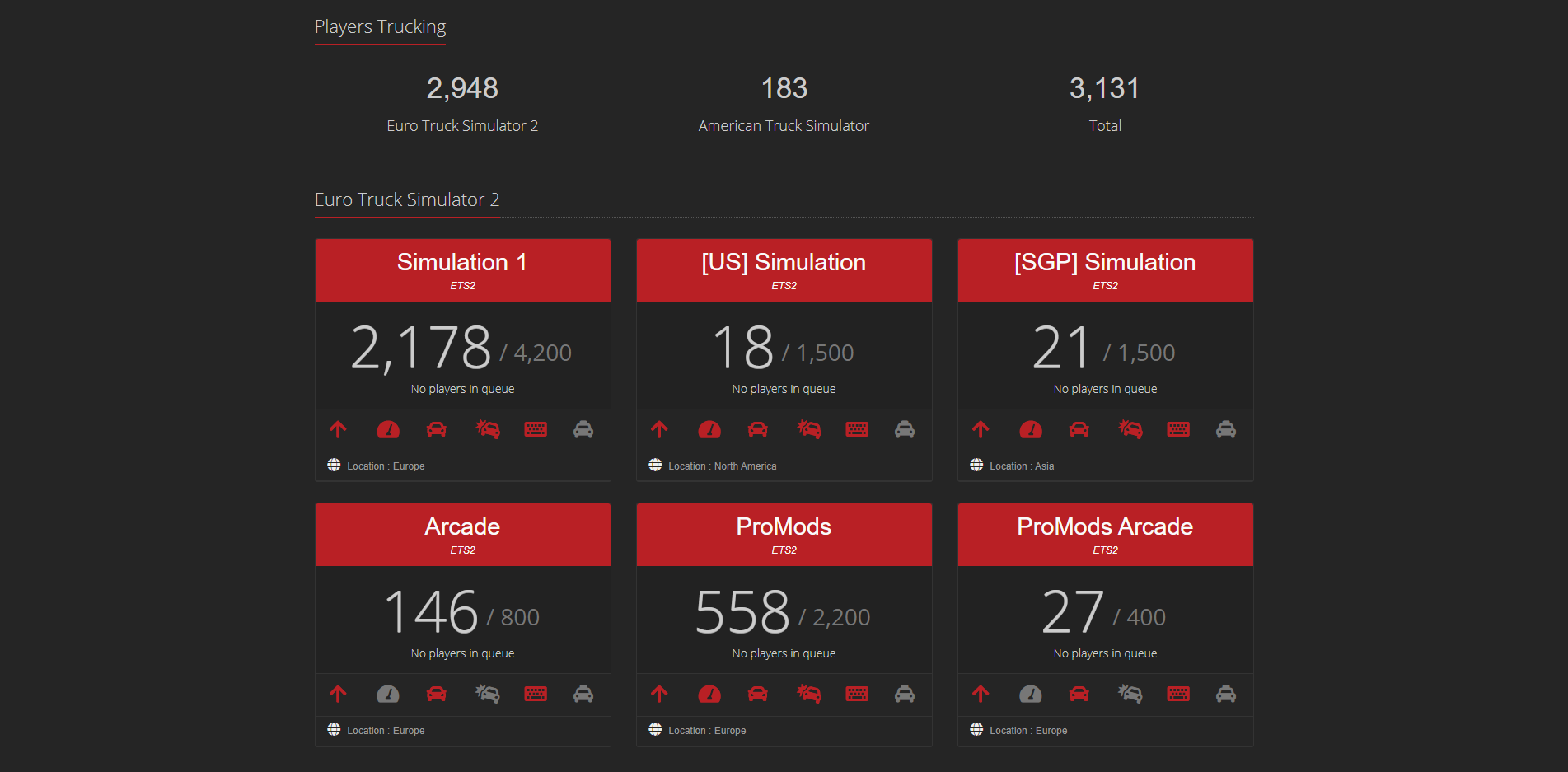Select the keyboard icon under Arcade server

click(536, 694)
